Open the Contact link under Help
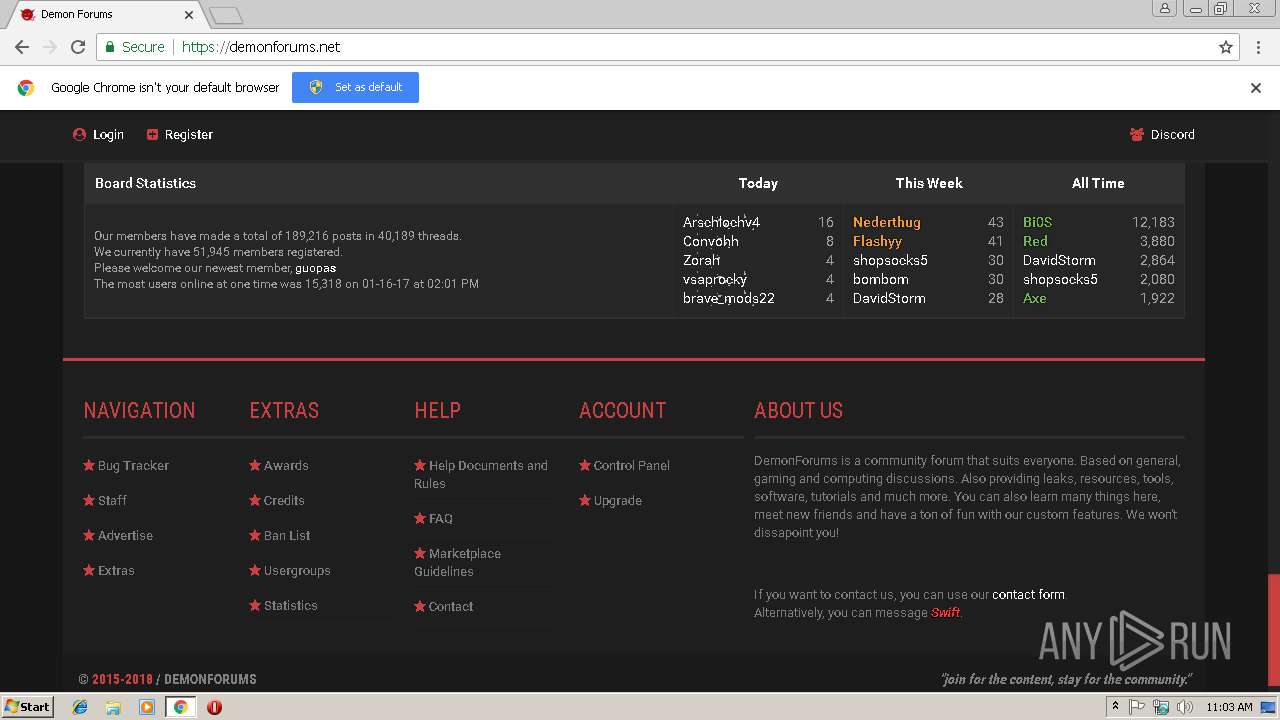 tap(451, 606)
